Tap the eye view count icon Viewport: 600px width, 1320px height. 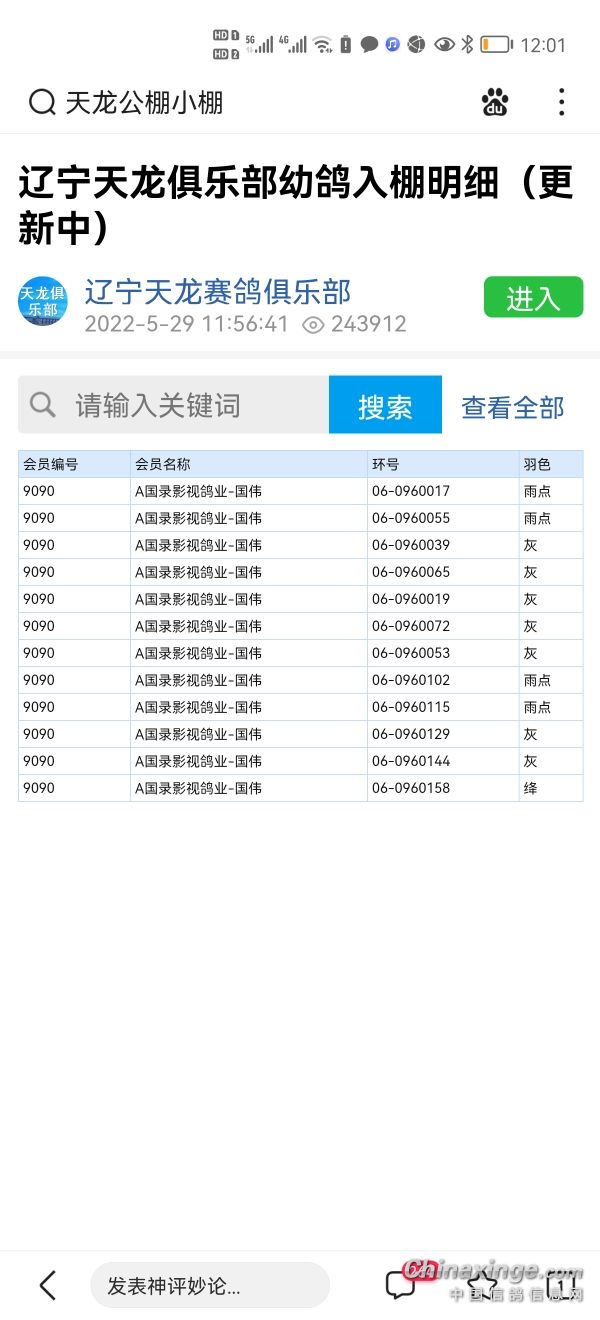tap(313, 324)
